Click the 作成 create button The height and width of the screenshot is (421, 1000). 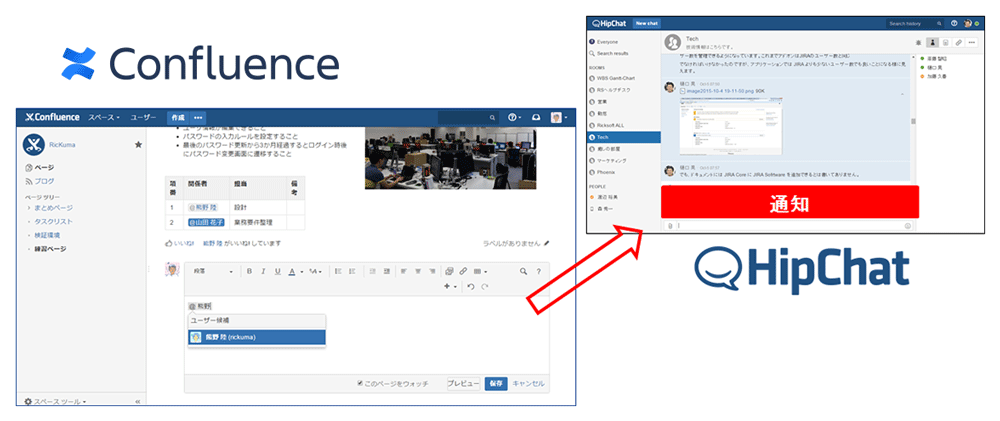click(177, 117)
